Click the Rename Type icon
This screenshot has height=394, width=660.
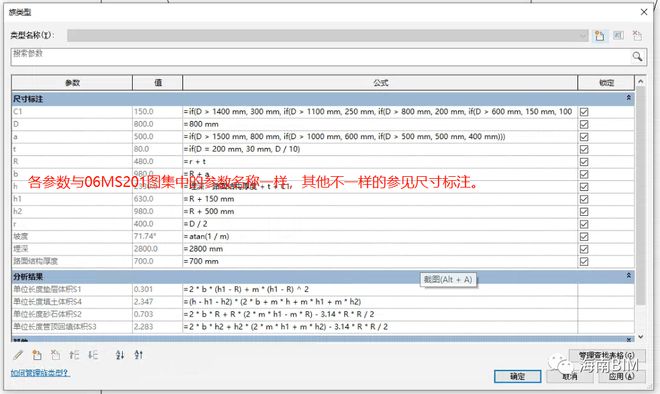(x=618, y=35)
